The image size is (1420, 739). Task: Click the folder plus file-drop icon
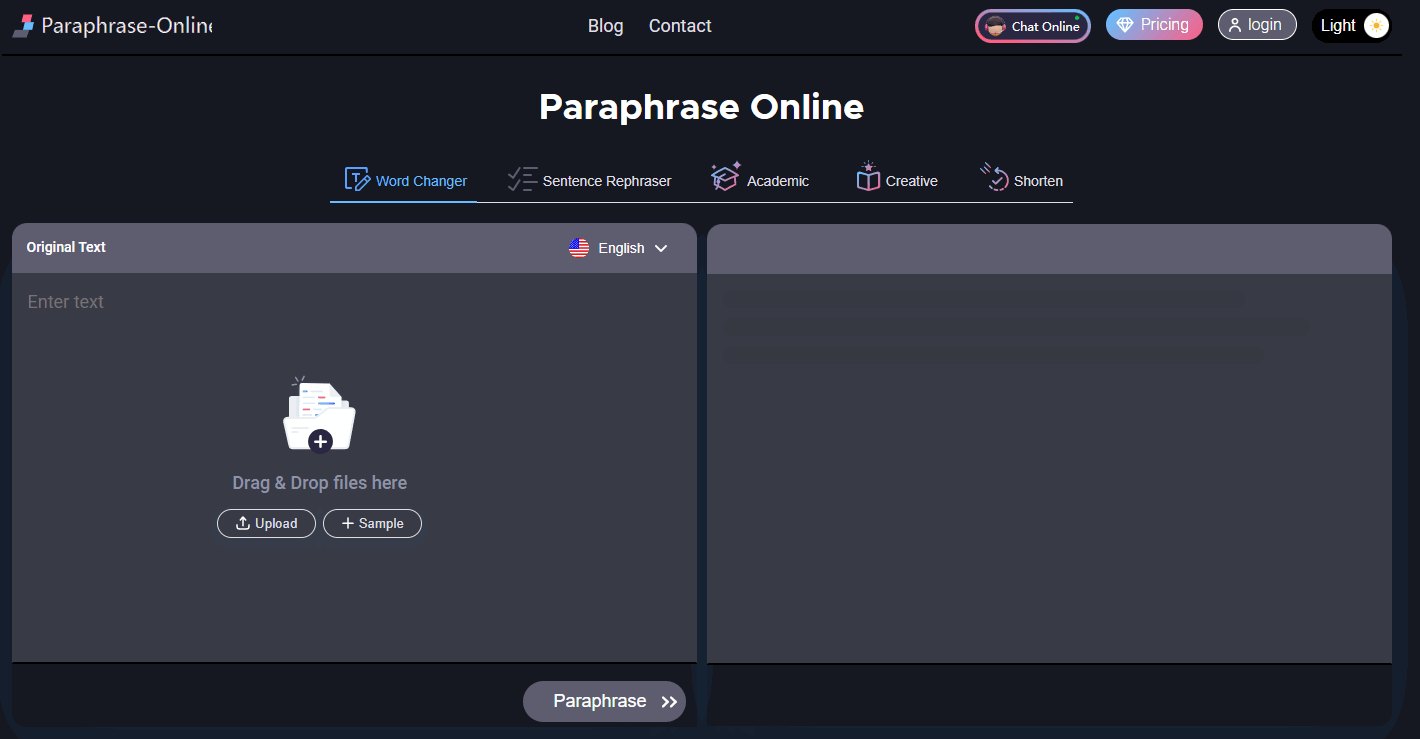click(319, 415)
